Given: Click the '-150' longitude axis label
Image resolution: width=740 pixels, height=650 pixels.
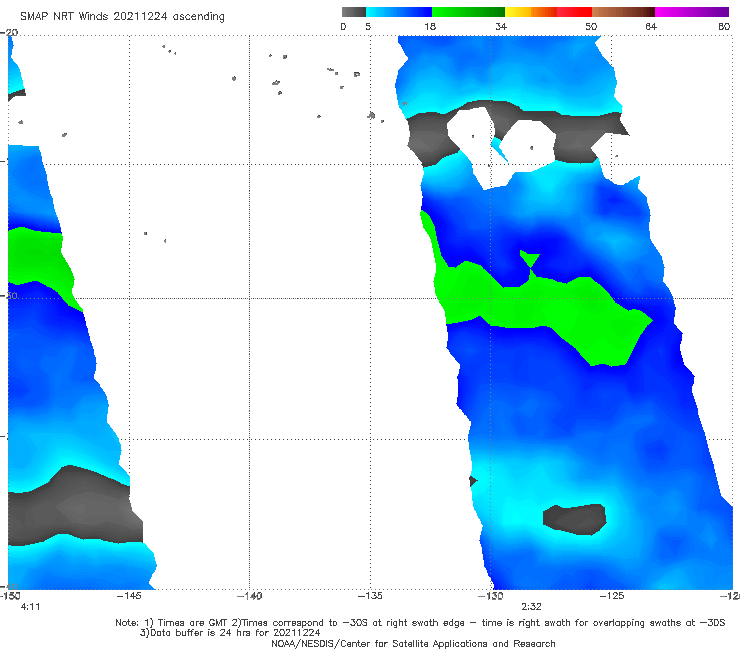Looking at the screenshot, I should point(10,596).
